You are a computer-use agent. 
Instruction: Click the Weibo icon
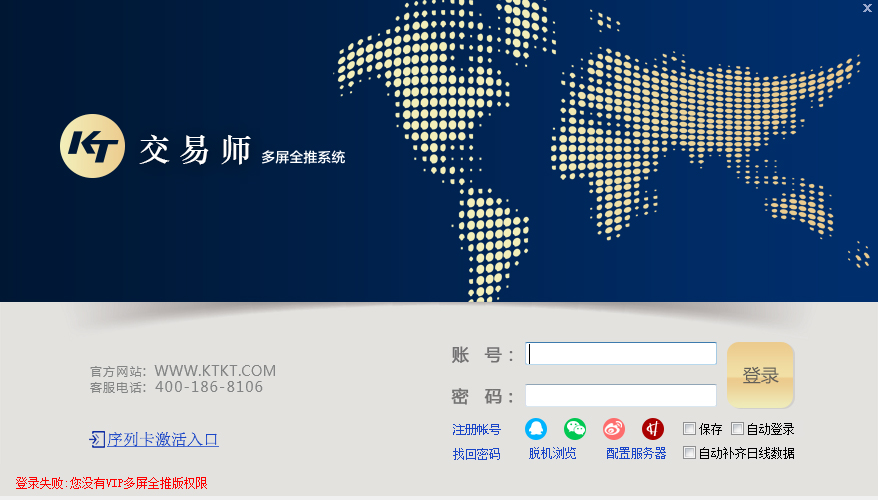point(614,429)
